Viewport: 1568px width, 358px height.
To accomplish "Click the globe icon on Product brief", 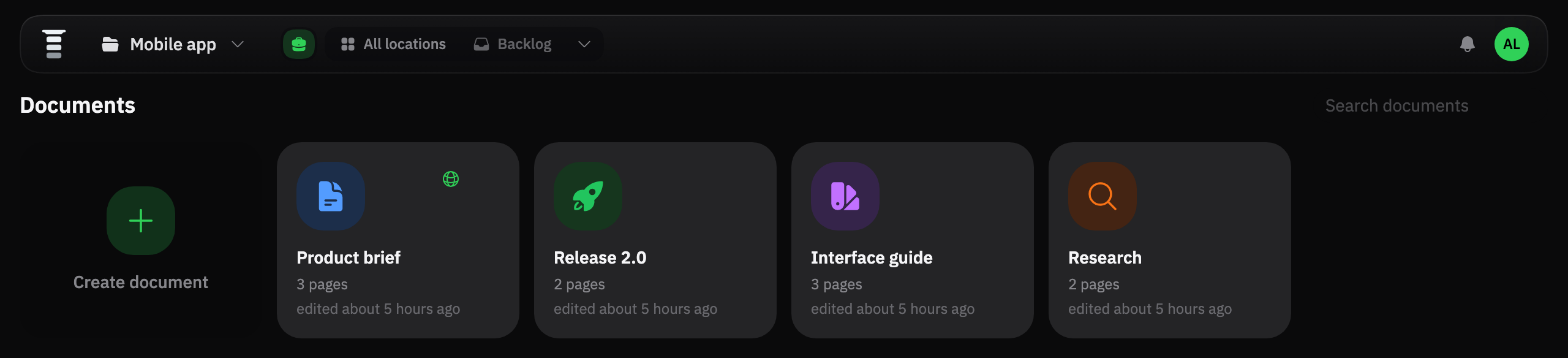I will (451, 179).
